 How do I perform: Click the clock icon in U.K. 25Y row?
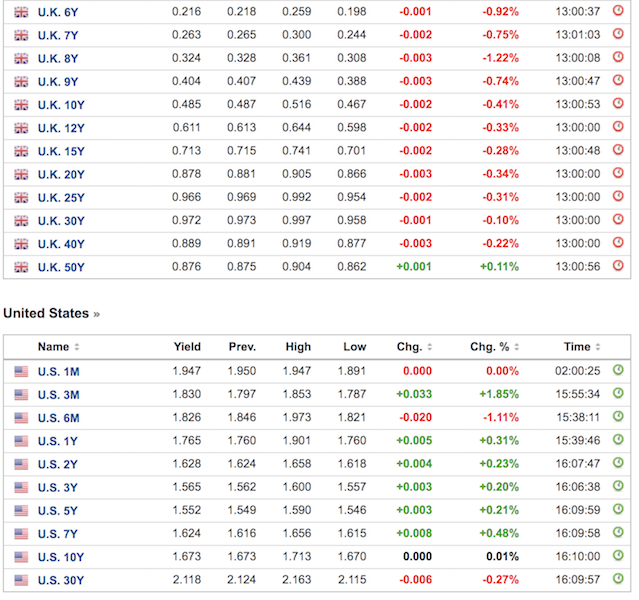(618, 196)
